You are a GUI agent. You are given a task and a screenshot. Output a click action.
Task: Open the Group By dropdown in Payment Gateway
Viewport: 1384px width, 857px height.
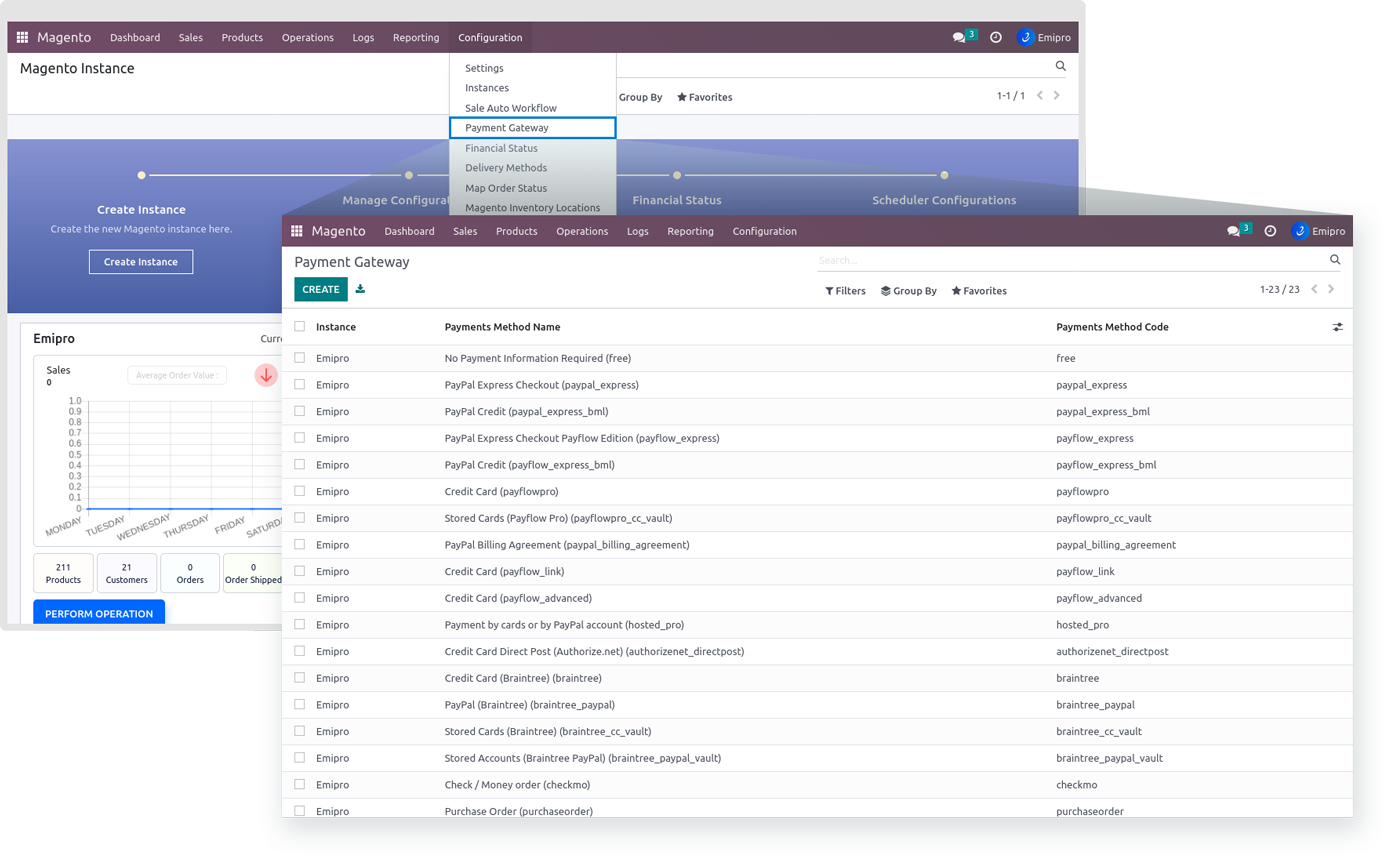(908, 291)
